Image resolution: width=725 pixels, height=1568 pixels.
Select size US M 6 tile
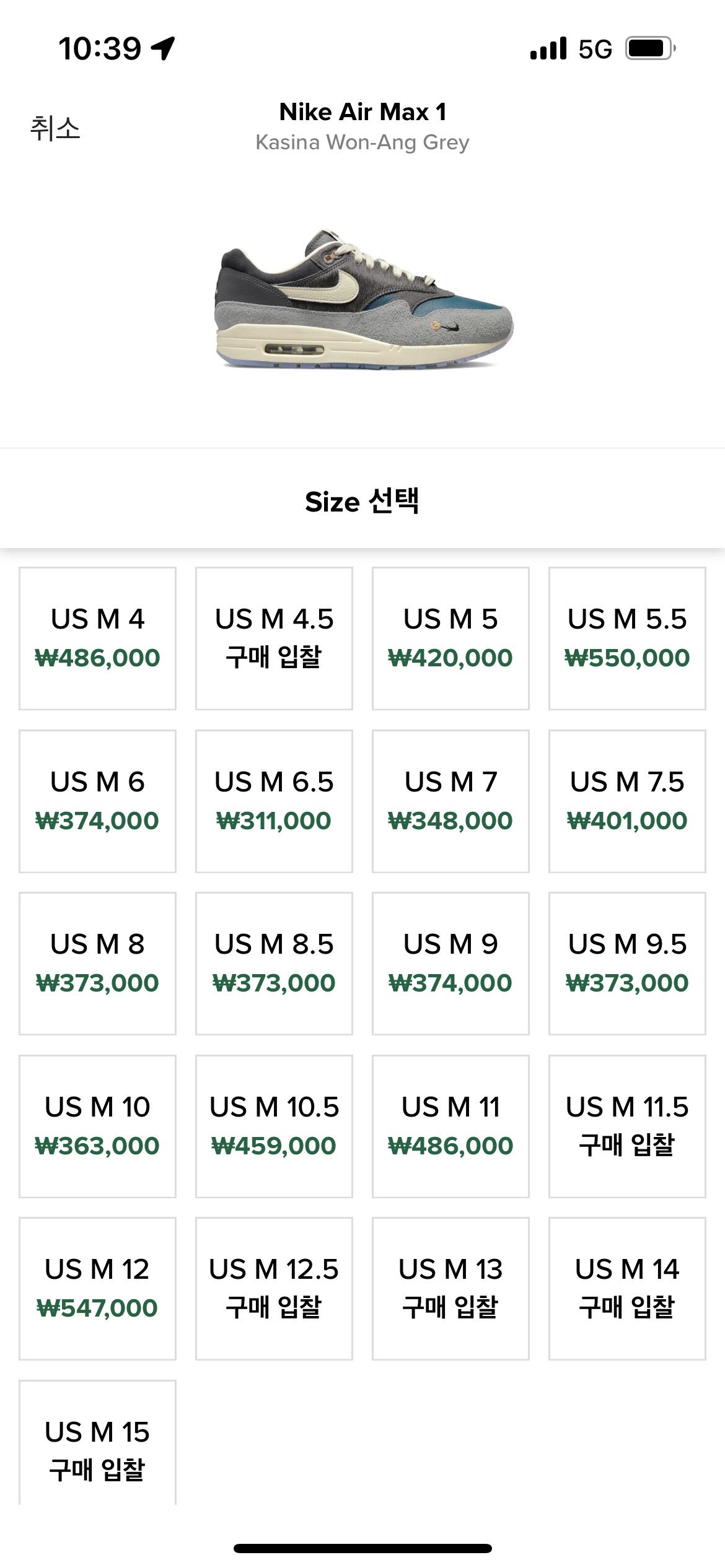pyautogui.click(x=97, y=801)
